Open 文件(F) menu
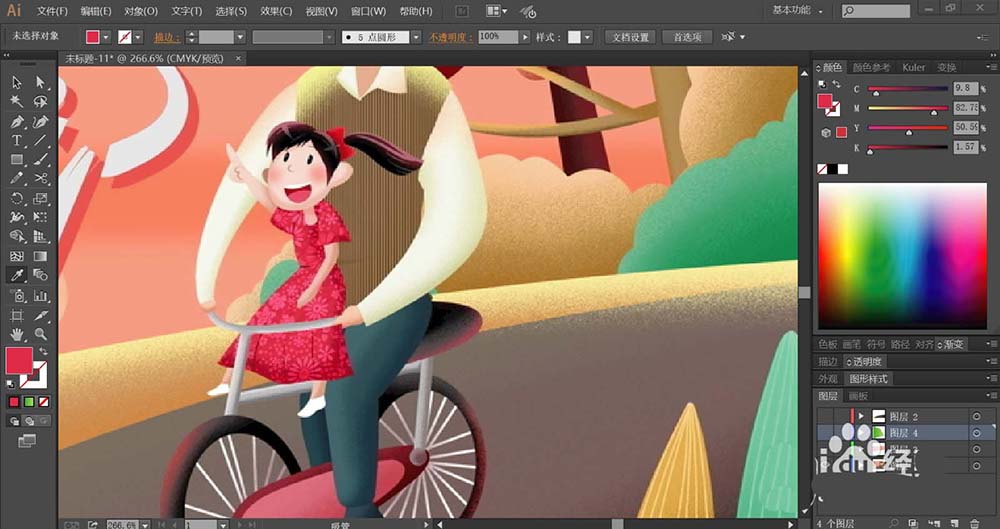The width and height of the screenshot is (1000, 529). click(52, 11)
